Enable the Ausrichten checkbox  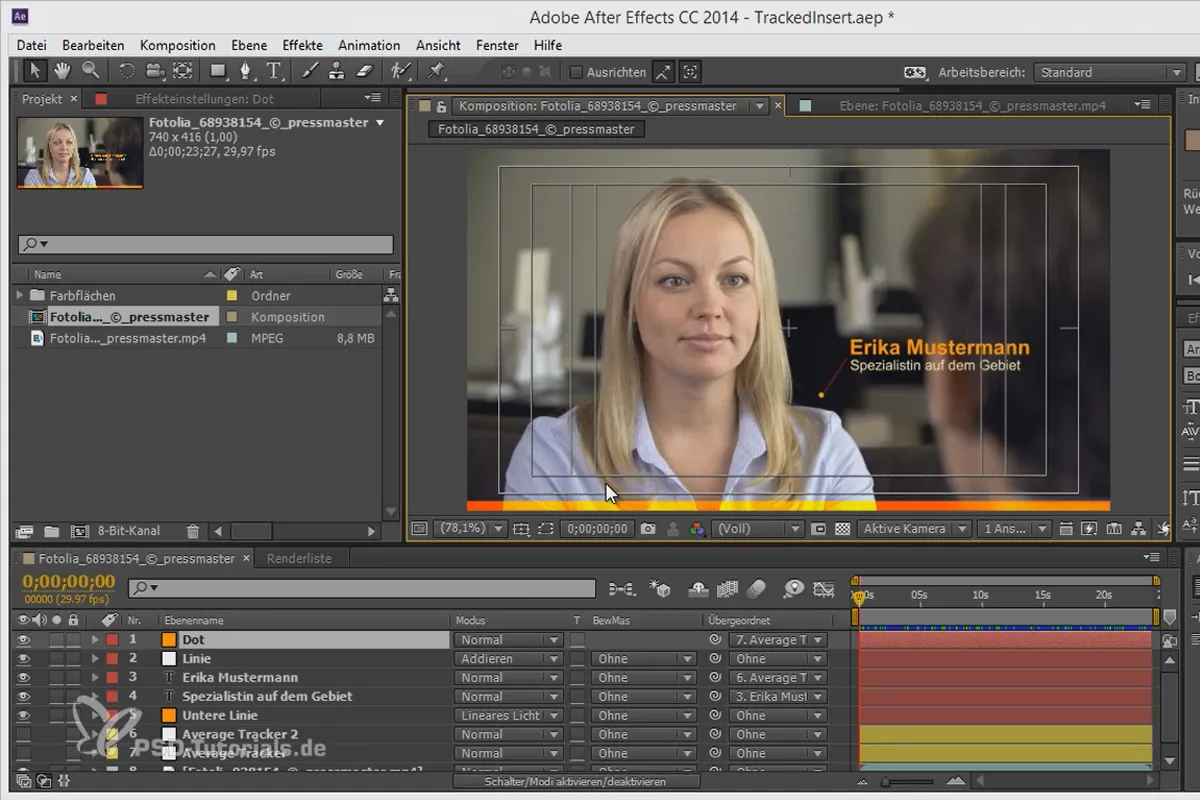(x=575, y=72)
